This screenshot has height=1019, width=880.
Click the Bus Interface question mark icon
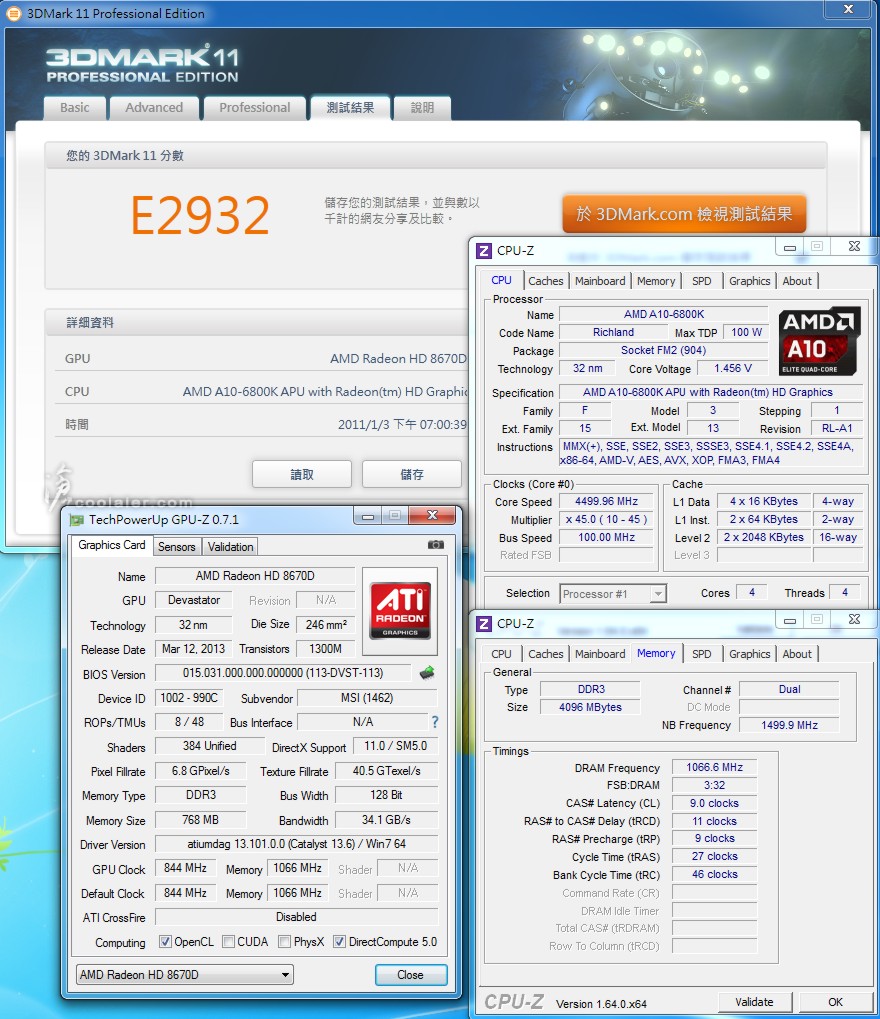435,722
